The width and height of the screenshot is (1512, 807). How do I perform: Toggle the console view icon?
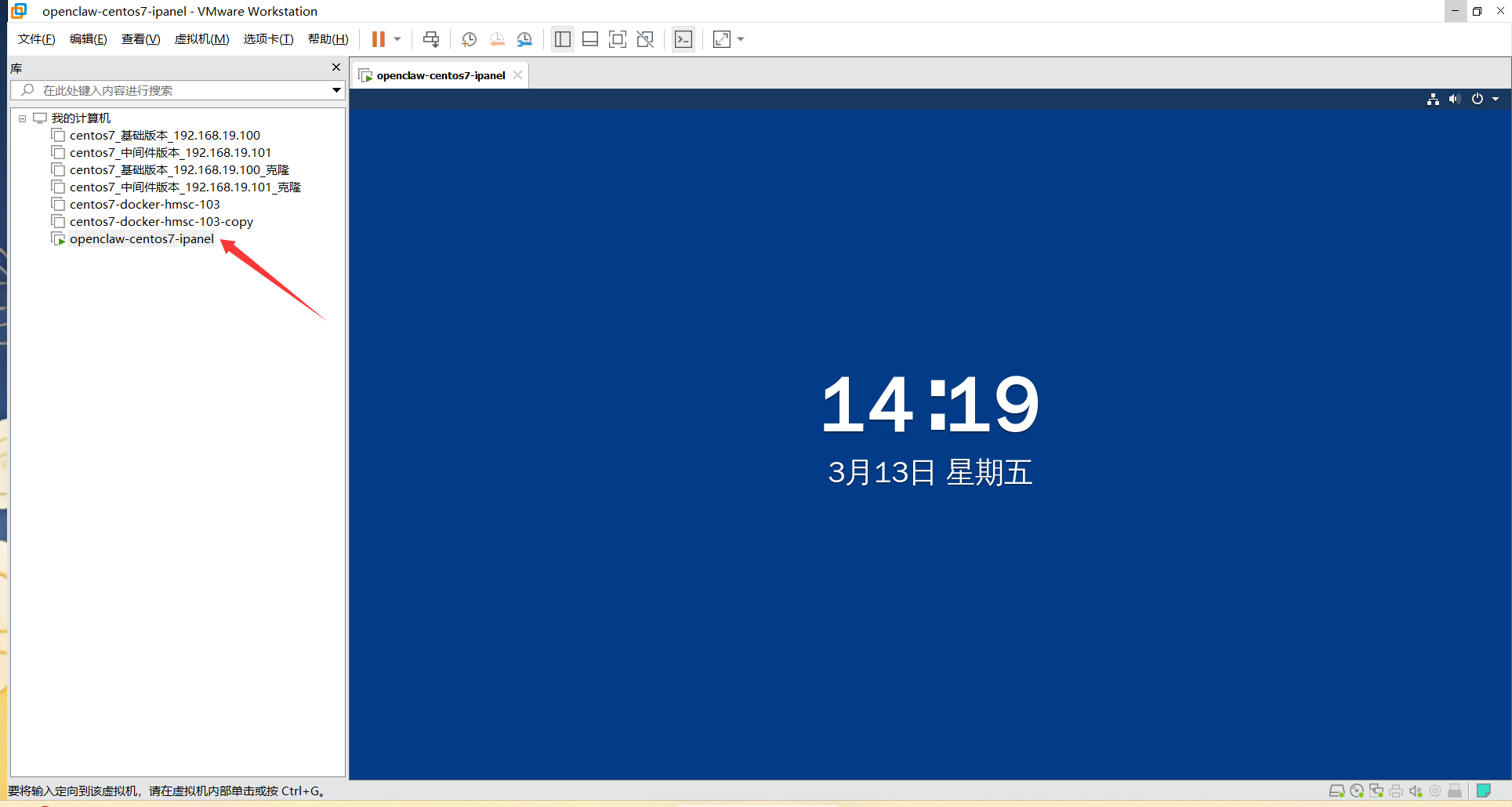(x=683, y=38)
